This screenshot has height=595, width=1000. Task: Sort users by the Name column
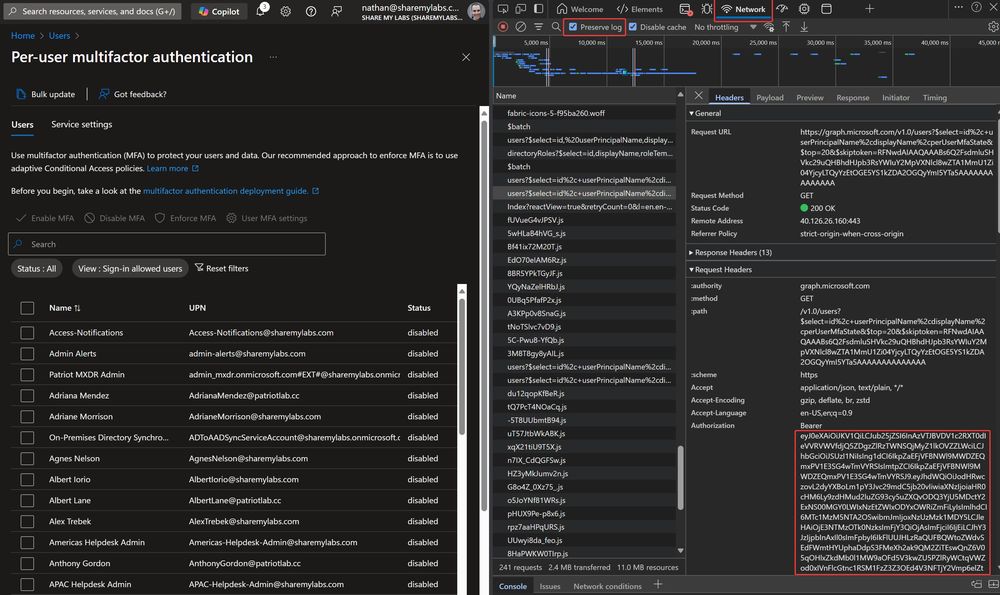(64, 308)
